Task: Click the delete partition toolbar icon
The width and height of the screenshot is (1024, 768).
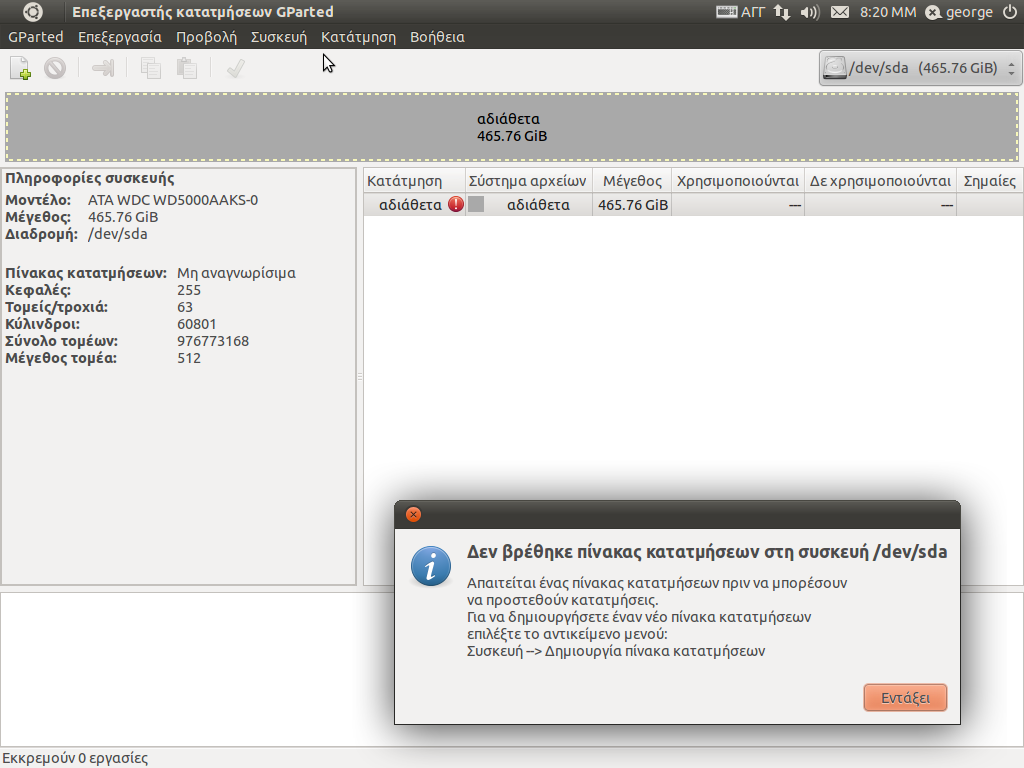Action: pyautogui.click(x=55, y=68)
